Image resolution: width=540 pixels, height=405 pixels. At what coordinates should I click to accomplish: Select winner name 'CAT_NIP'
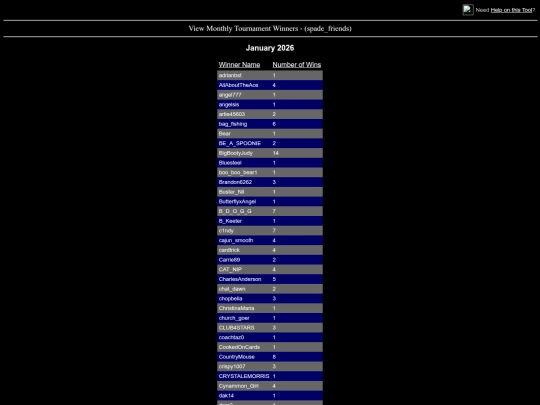230,269
